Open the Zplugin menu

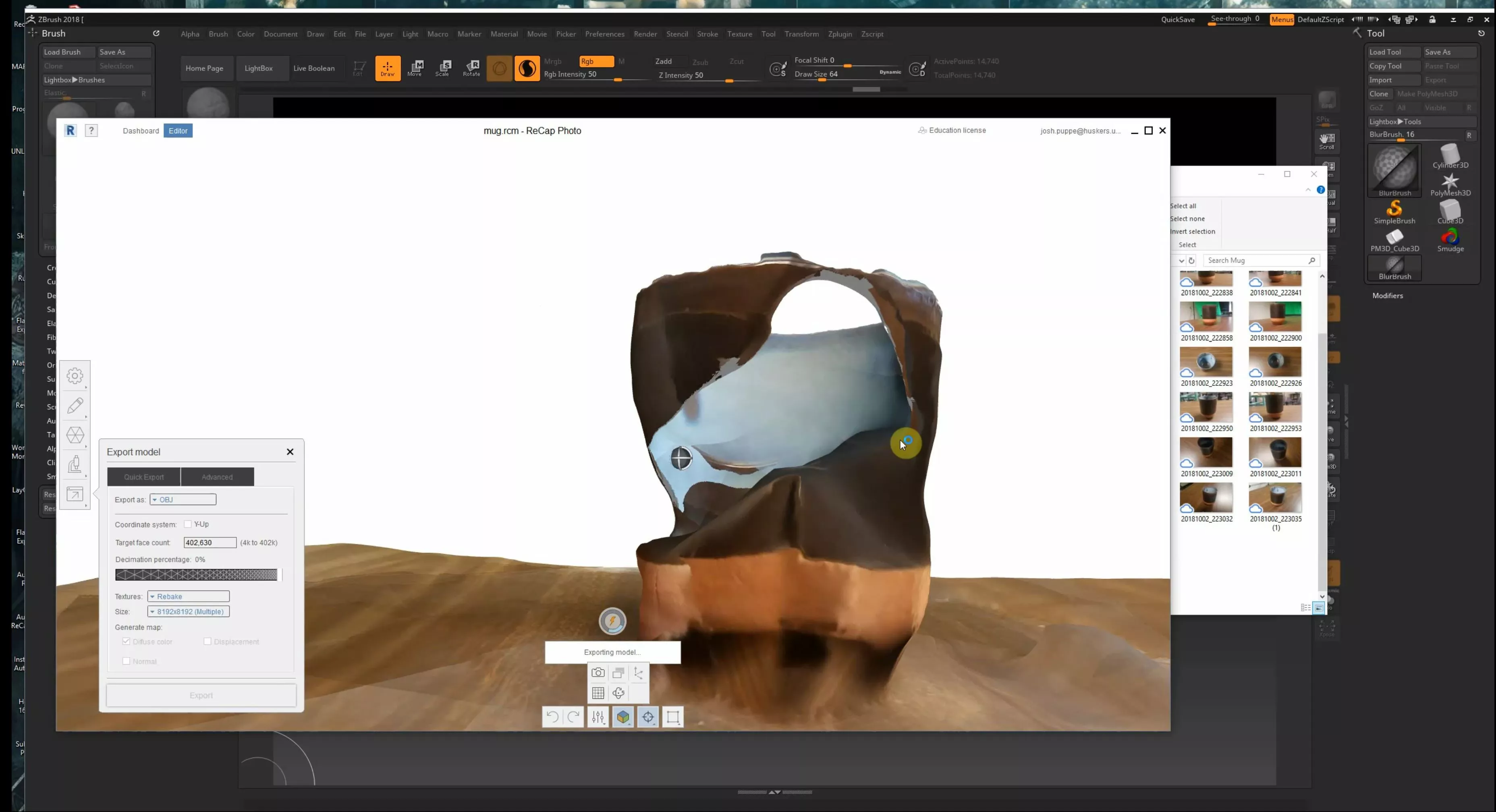coord(840,34)
